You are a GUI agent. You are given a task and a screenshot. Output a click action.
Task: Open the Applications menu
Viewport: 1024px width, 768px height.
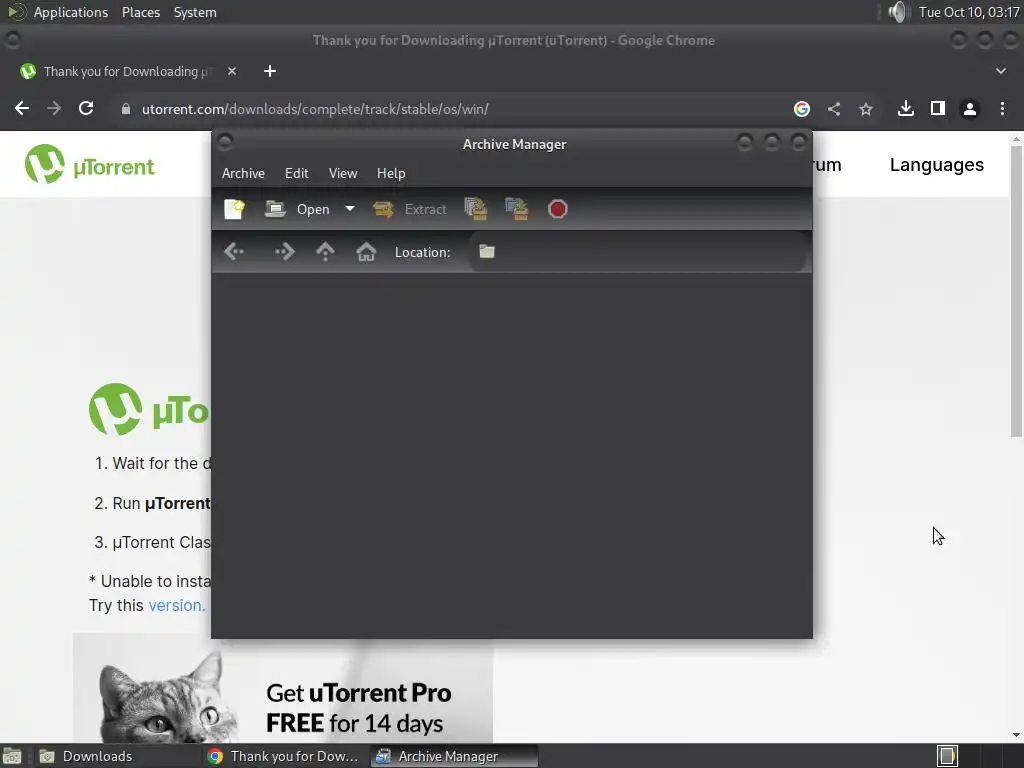pyautogui.click(x=71, y=12)
